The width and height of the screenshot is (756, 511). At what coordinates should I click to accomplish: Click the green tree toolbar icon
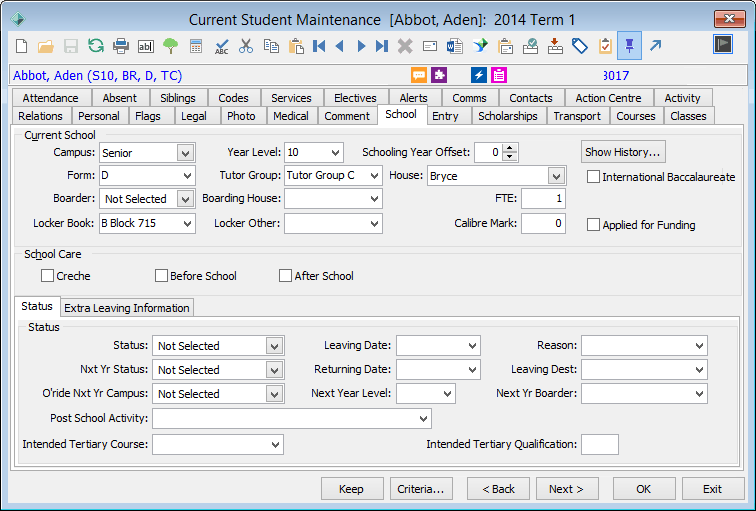(x=171, y=46)
